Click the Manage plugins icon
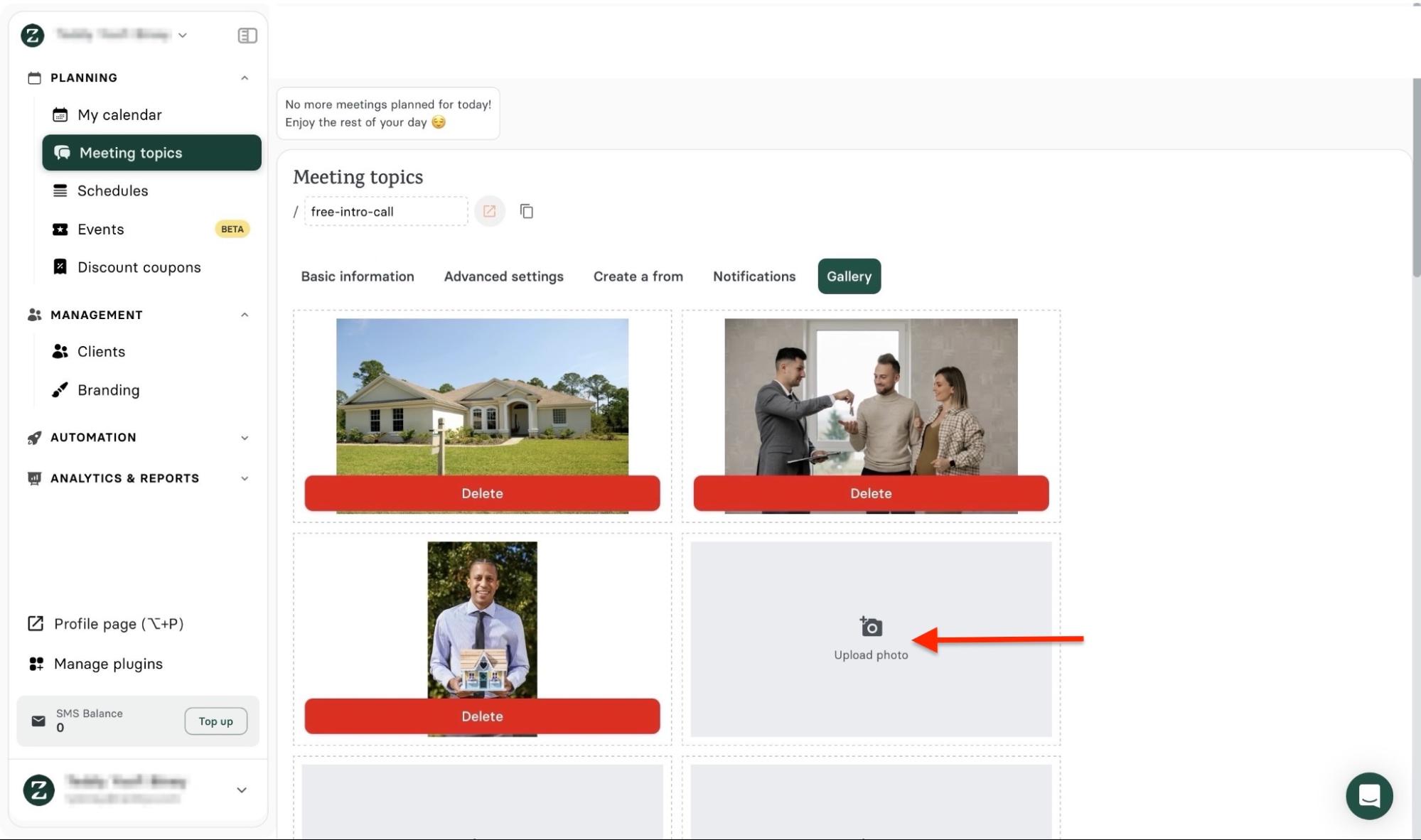The height and width of the screenshot is (840, 1421). [x=36, y=664]
